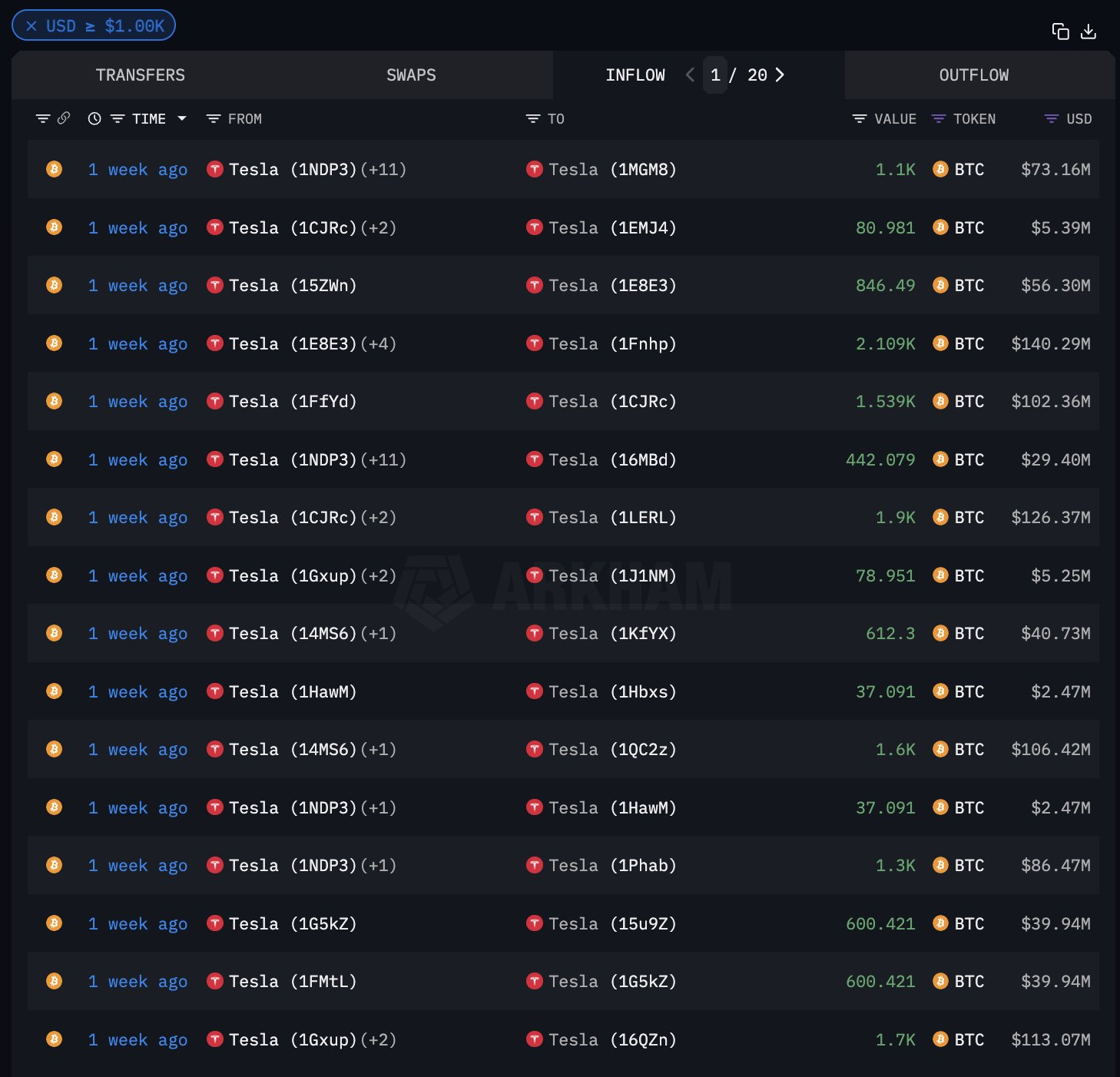Open the filter on the FROM column
Viewport: 1120px width, 1077px height.
[213, 118]
